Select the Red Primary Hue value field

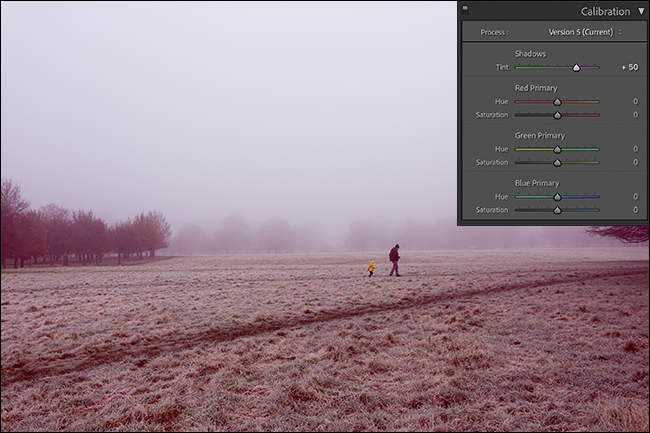point(634,102)
